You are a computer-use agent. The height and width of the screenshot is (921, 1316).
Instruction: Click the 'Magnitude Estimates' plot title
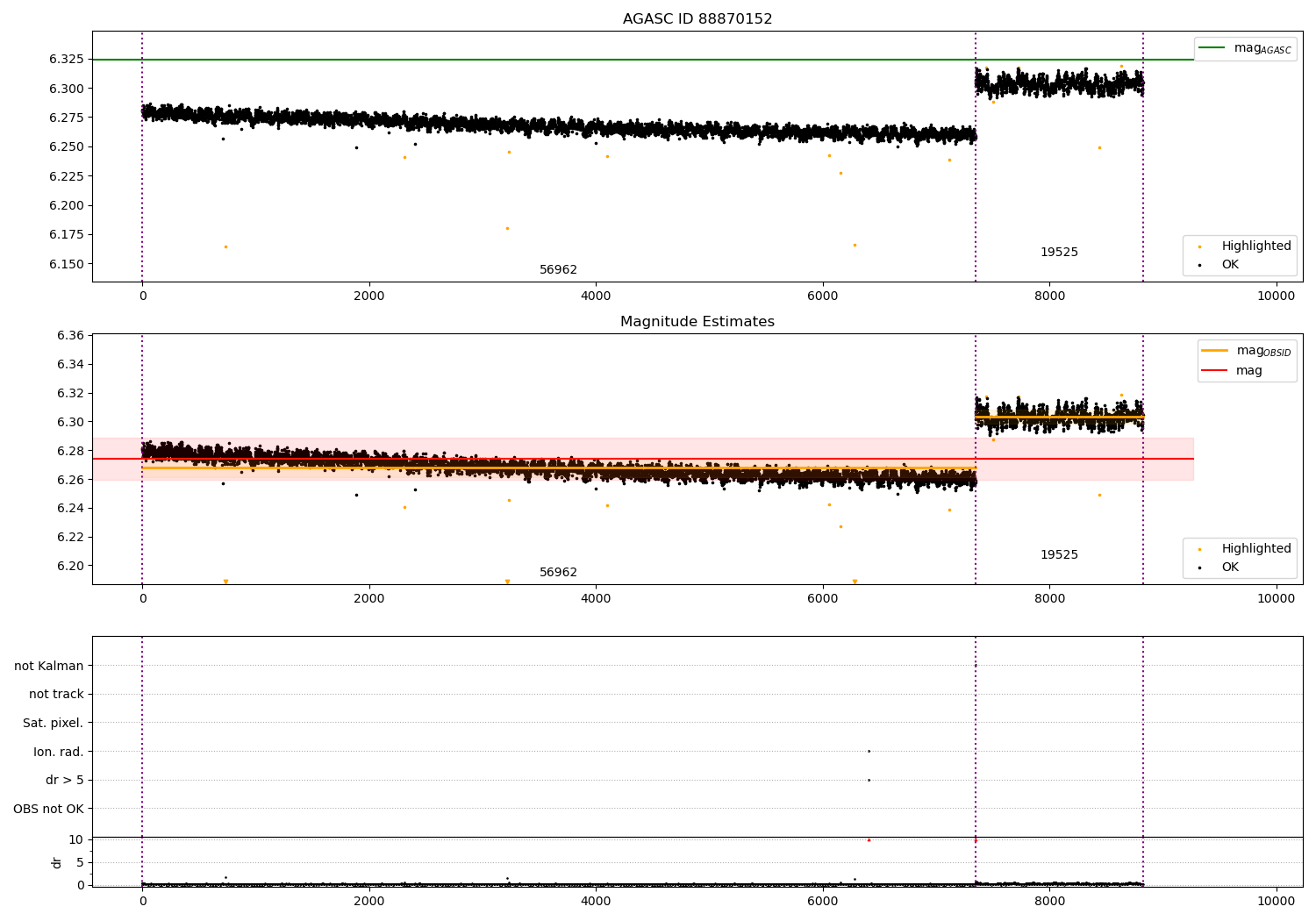point(697,322)
